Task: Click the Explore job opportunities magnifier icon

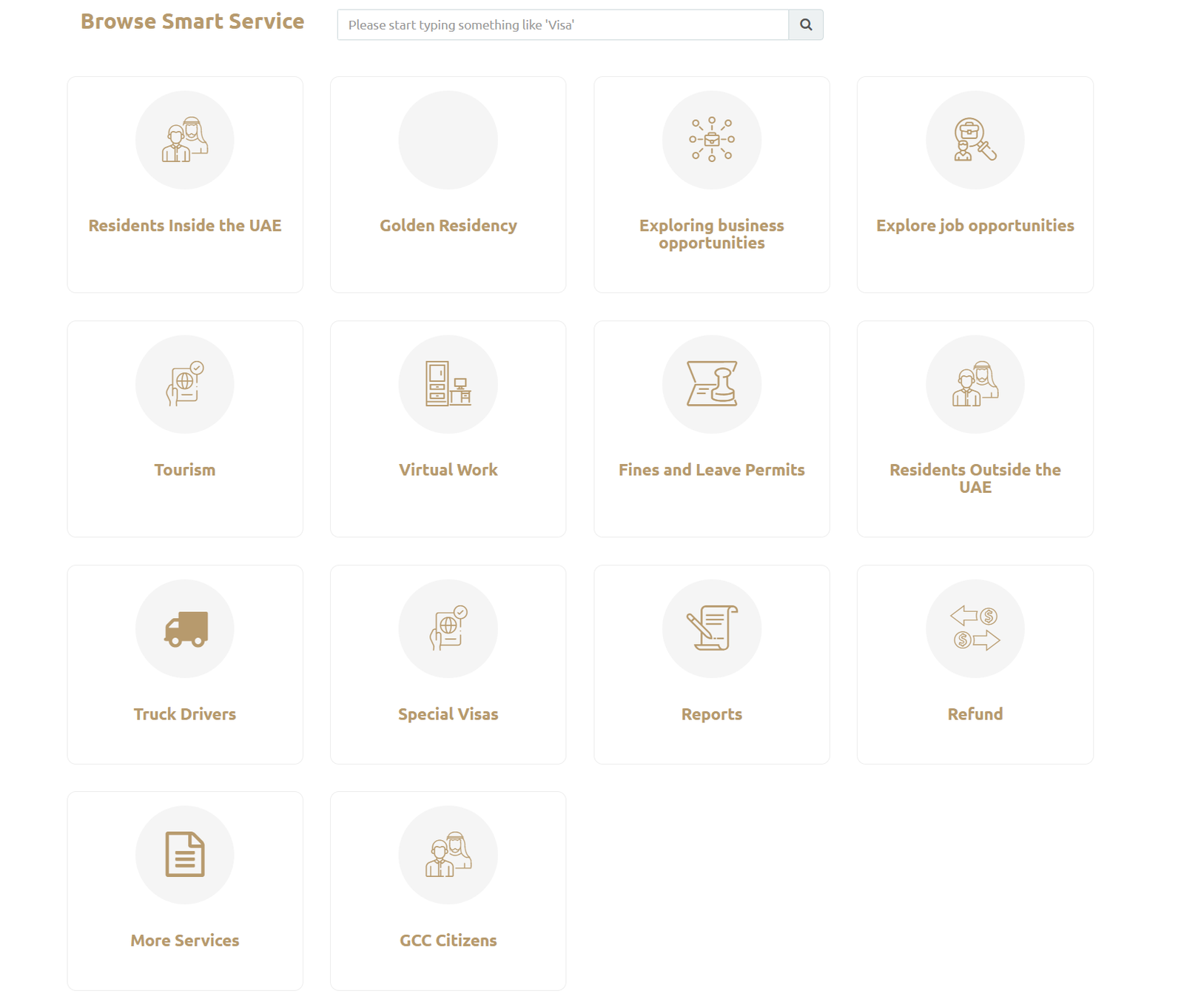Action: 975,140
